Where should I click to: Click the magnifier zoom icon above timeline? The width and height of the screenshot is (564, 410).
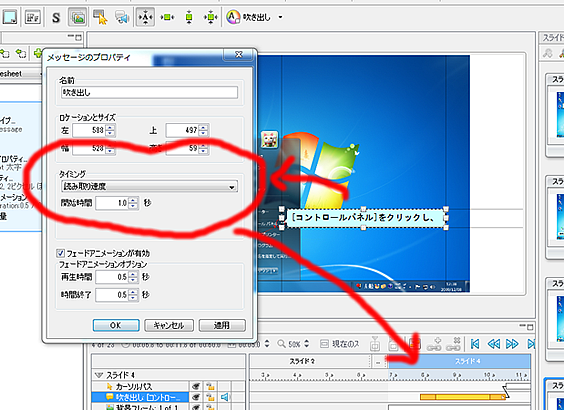[x=281, y=344]
